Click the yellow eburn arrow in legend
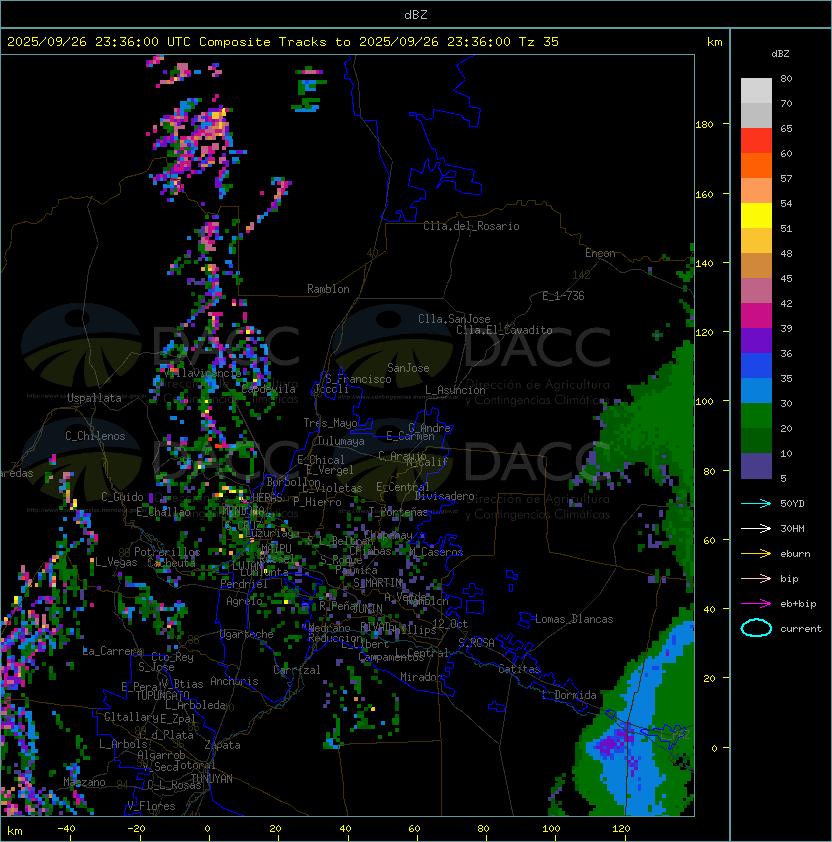832x842 pixels. click(x=756, y=554)
